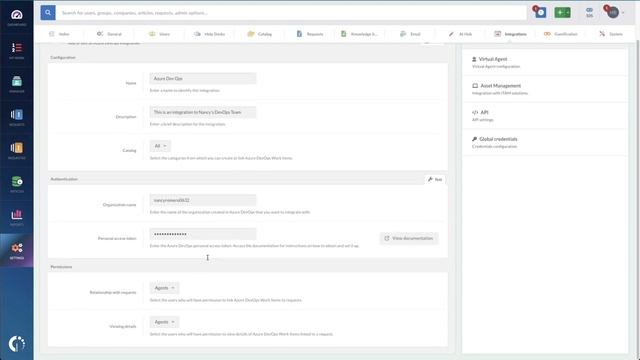The width and height of the screenshot is (640, 360).
Task: Click the View documentation button
Action: (409, 238)
